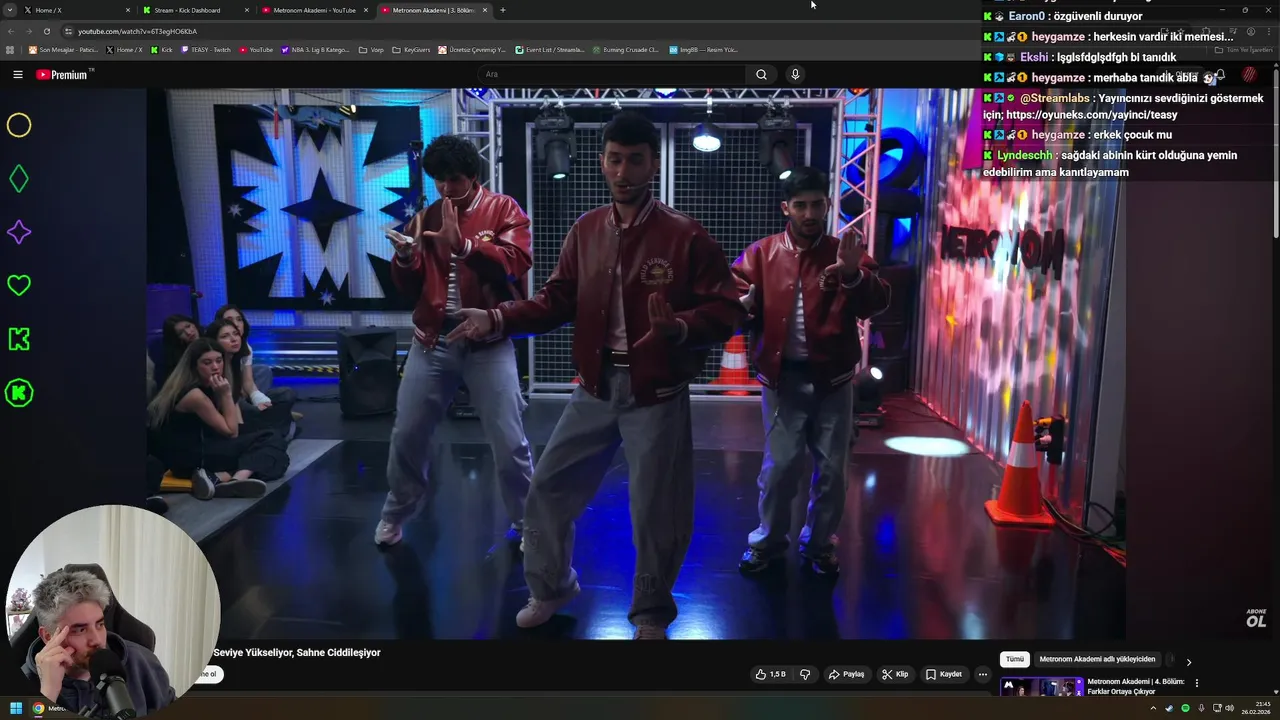Dislike the video with thumbs-down icon

[805, 674]
